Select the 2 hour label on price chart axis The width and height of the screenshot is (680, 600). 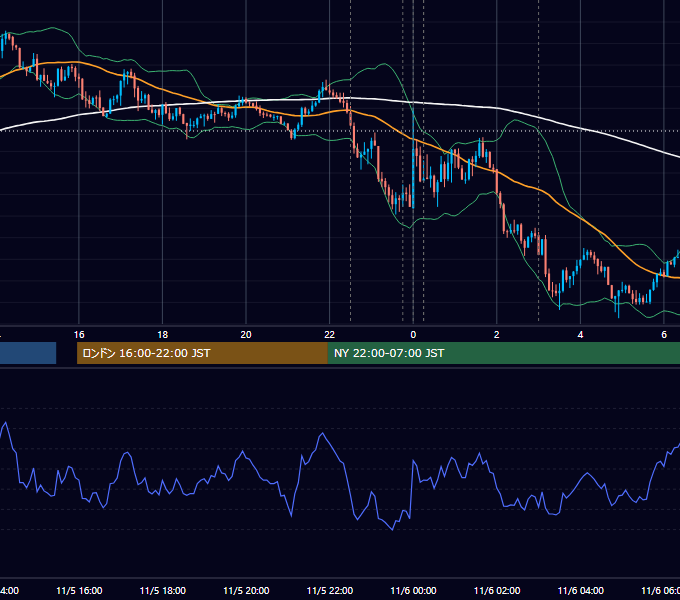497,335
